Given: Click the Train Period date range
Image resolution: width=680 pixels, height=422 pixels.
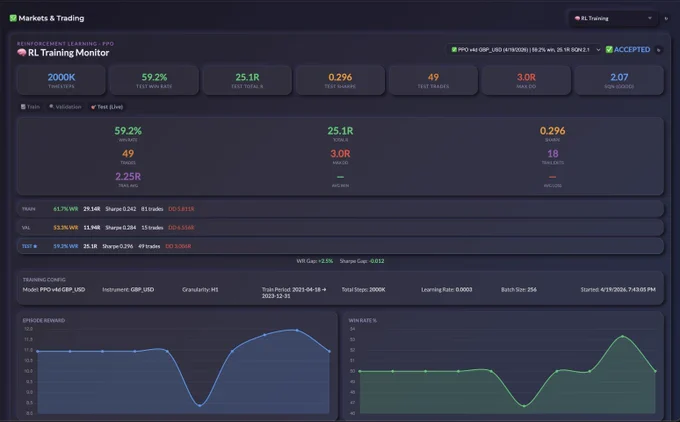Looking at the screenshot, I should tap(294, 293).
